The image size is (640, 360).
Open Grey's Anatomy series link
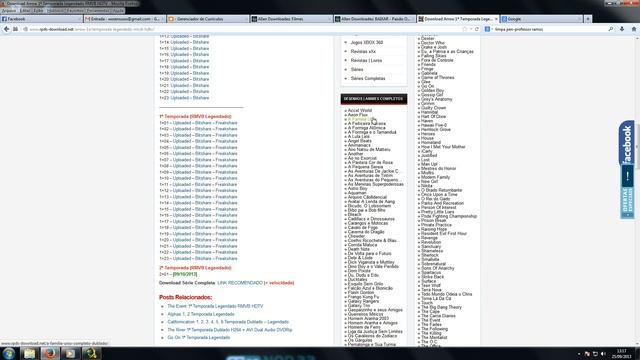pos(437,99)
